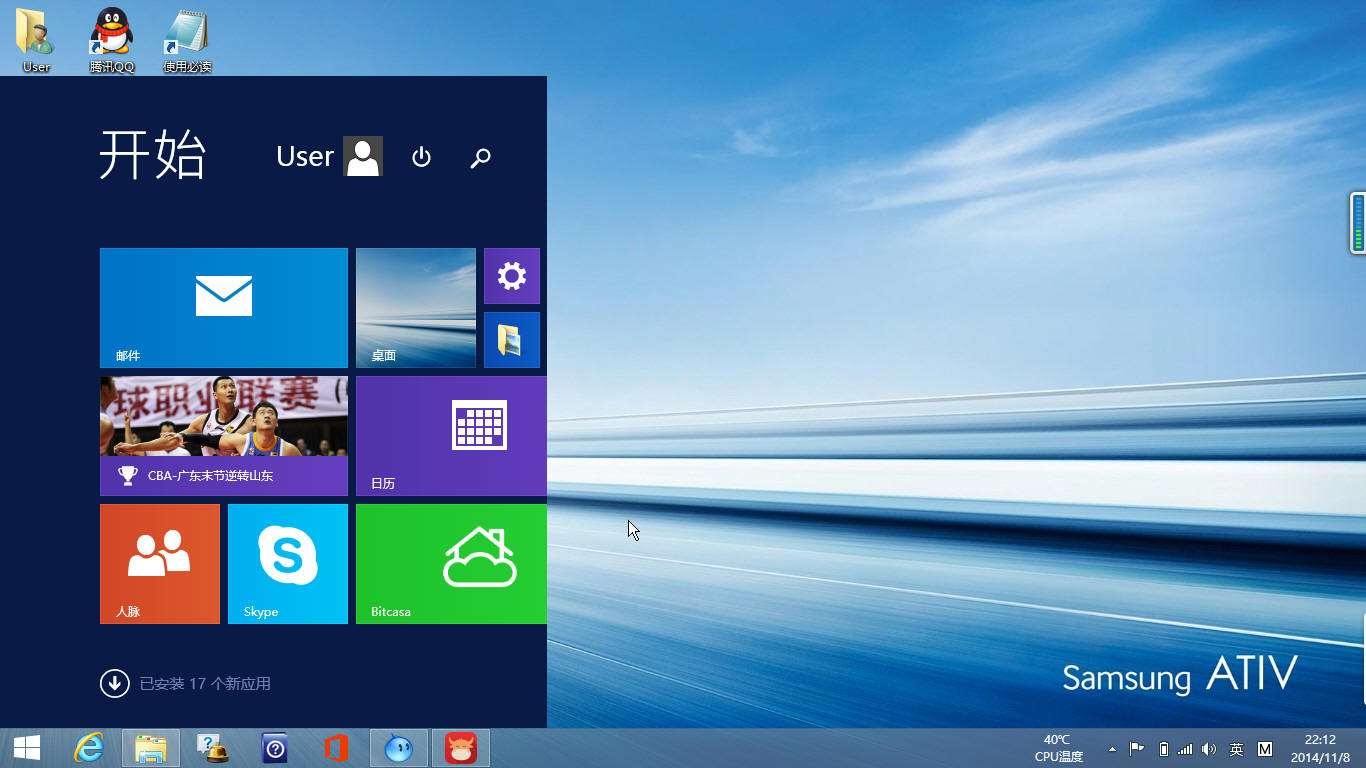Click the network signal bars icon
This screenshot has height=768, width=1366.
click(1185, 748)
